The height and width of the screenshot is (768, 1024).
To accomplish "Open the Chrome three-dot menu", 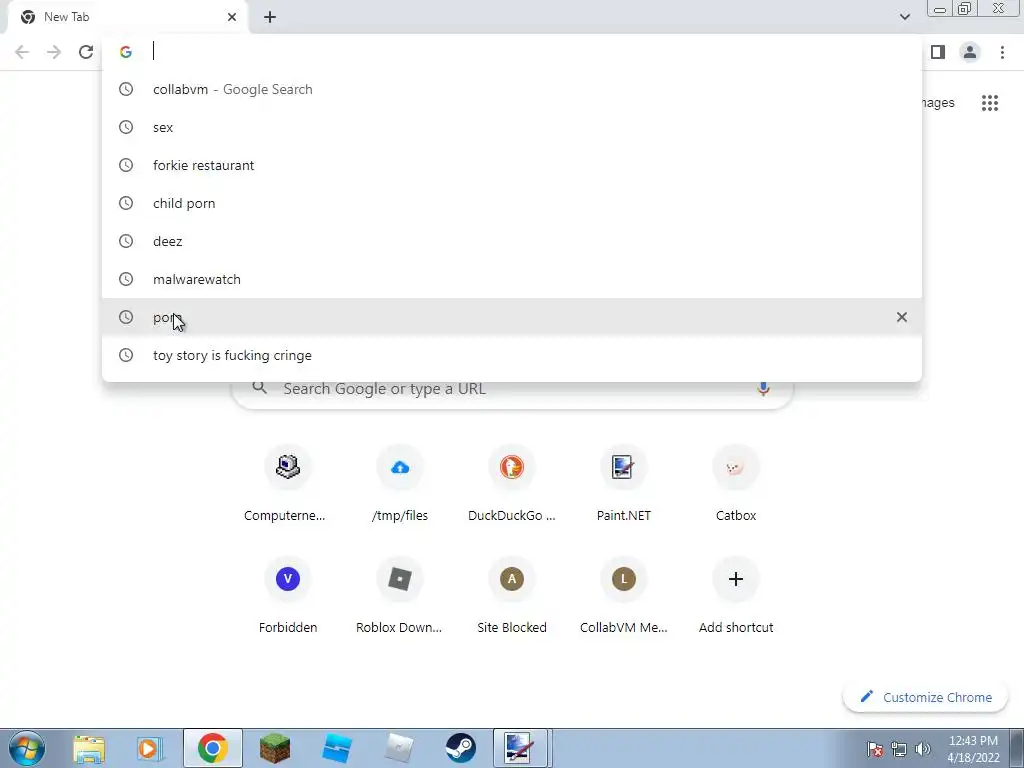I will (1002, 52).
